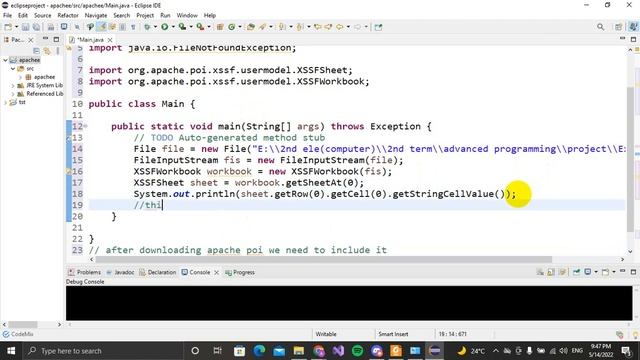
Task: Click the Back navigation arrow icon
Action: coord(339,27)
